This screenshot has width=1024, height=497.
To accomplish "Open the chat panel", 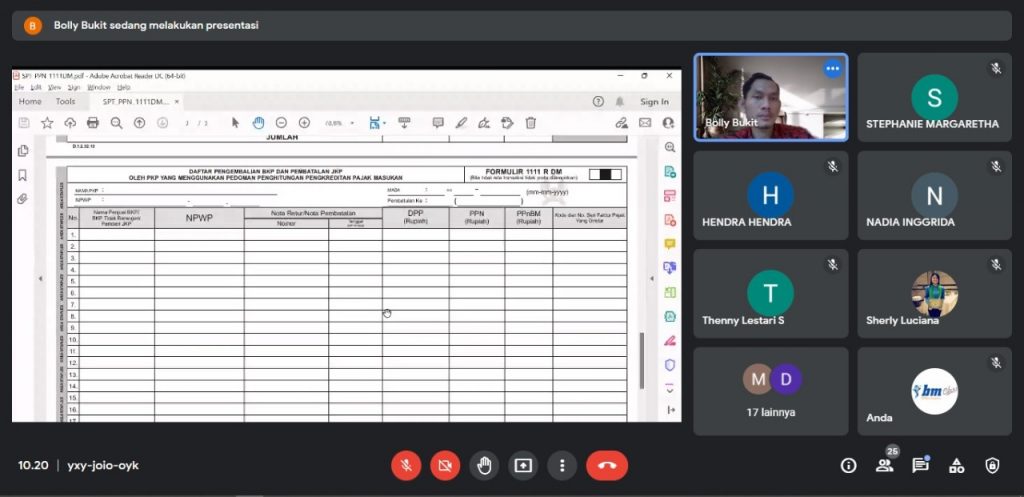I will coord(920,466).
